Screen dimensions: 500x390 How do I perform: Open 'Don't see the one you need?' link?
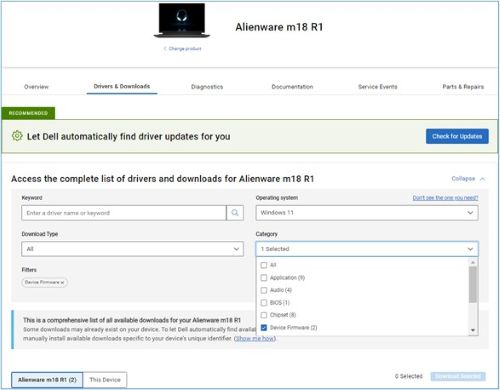445,198
